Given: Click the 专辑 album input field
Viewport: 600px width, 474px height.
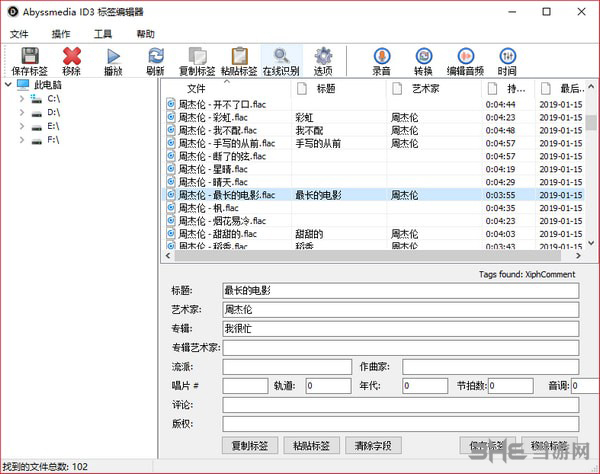Looking at the screenshot, I should click(x=401, y=329).
